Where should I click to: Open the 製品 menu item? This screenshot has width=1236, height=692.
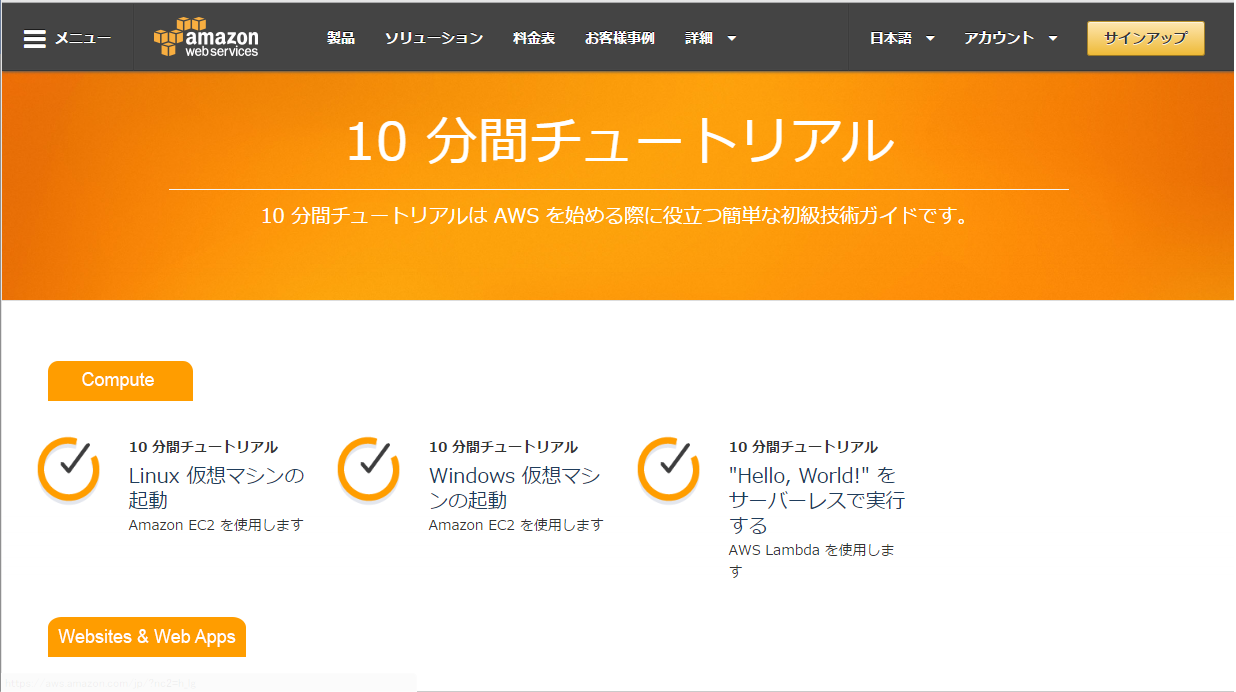(x=341, y=38)
